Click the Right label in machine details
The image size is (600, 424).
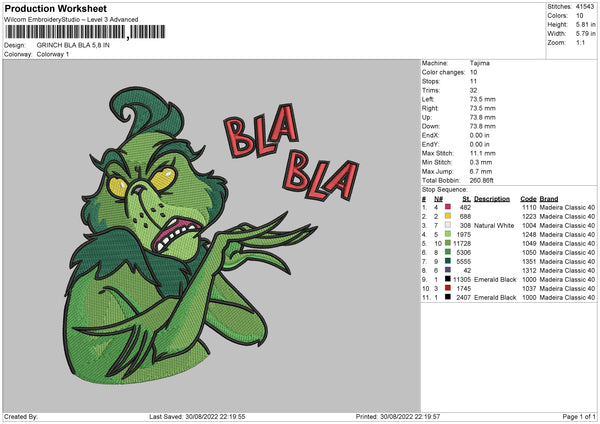click(430, 108)
